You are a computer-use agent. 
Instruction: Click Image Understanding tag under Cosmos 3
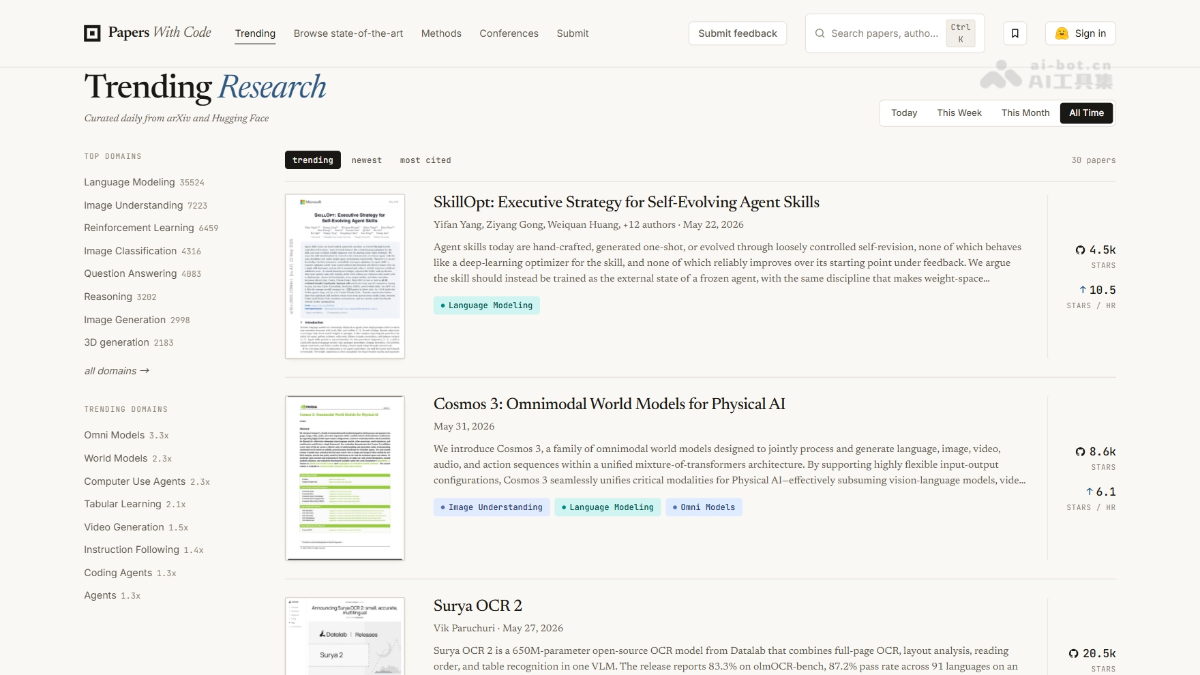(491, 507)
